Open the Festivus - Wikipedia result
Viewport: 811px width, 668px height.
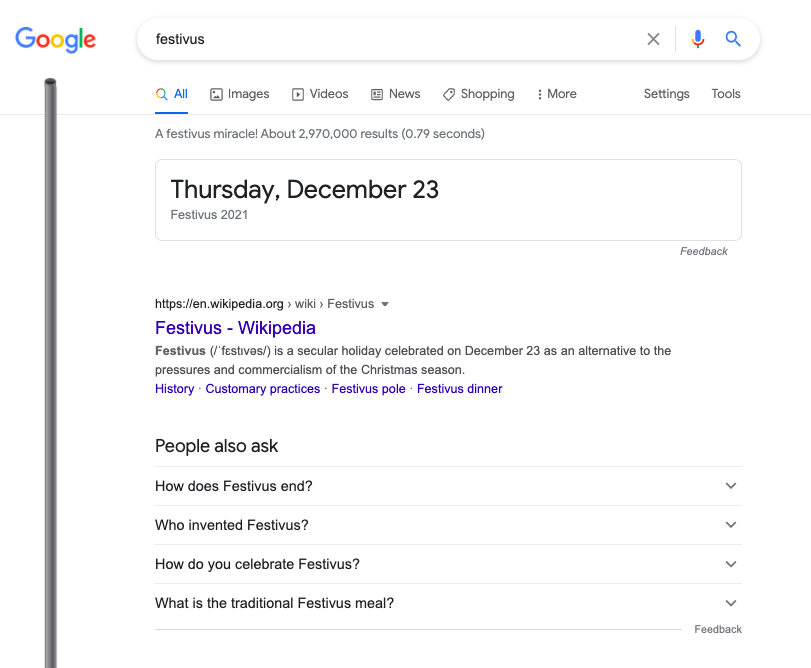tap(235, 328)
